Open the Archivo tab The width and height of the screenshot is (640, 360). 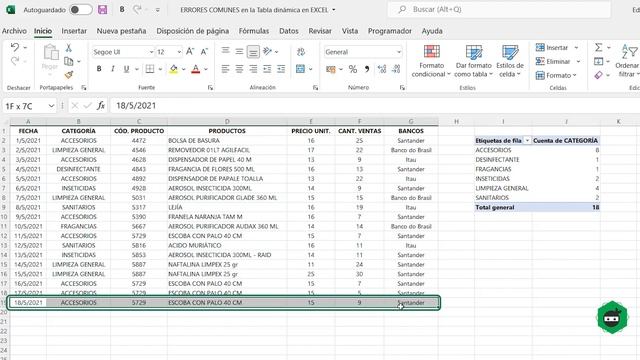click(x=14, y=31)
